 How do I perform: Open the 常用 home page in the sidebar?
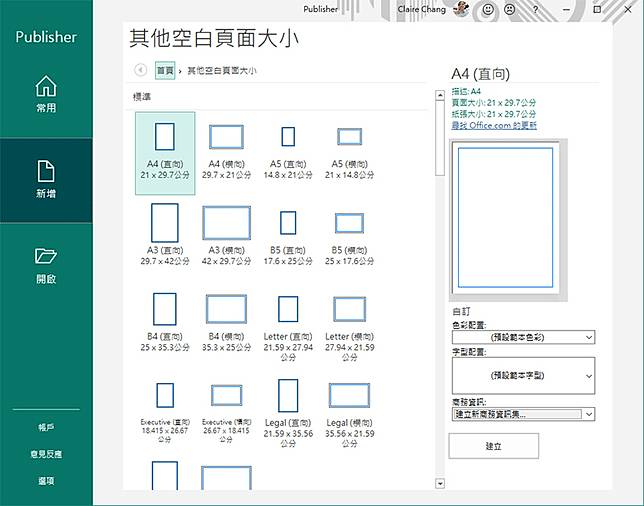(46, 94)
